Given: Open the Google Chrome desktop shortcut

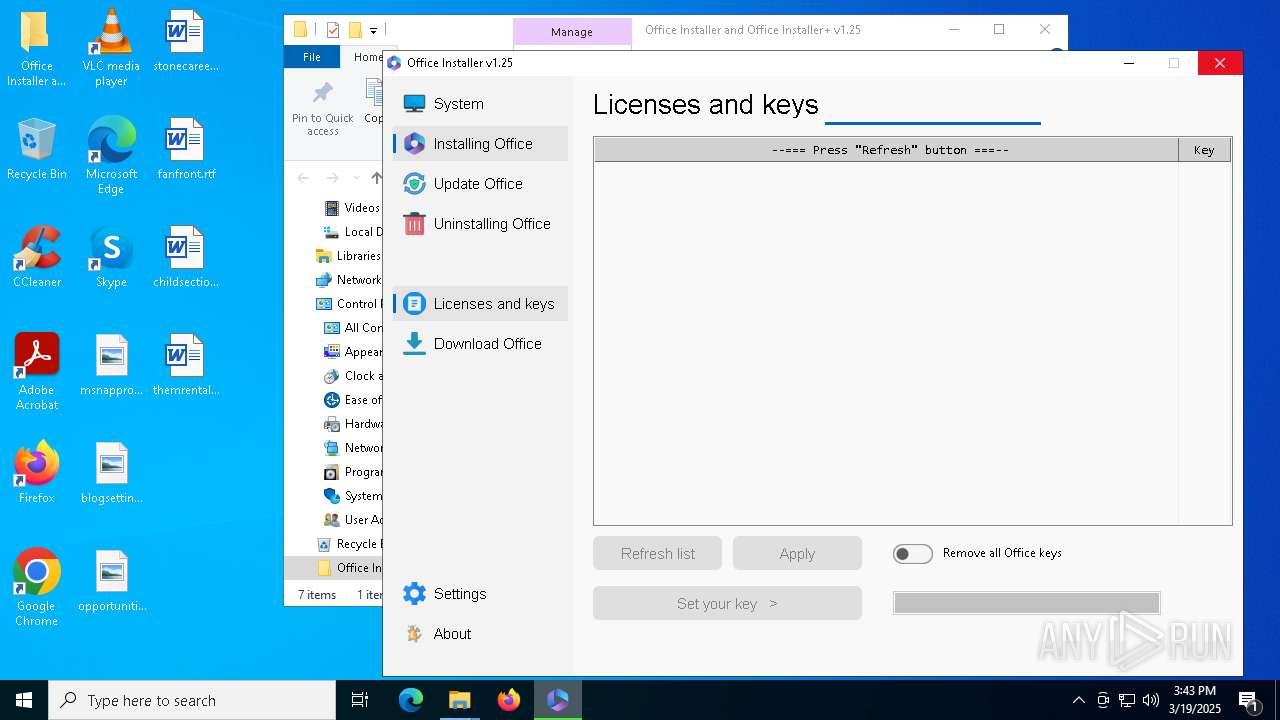Looking at the screenshot, I should tap(37, 587).
